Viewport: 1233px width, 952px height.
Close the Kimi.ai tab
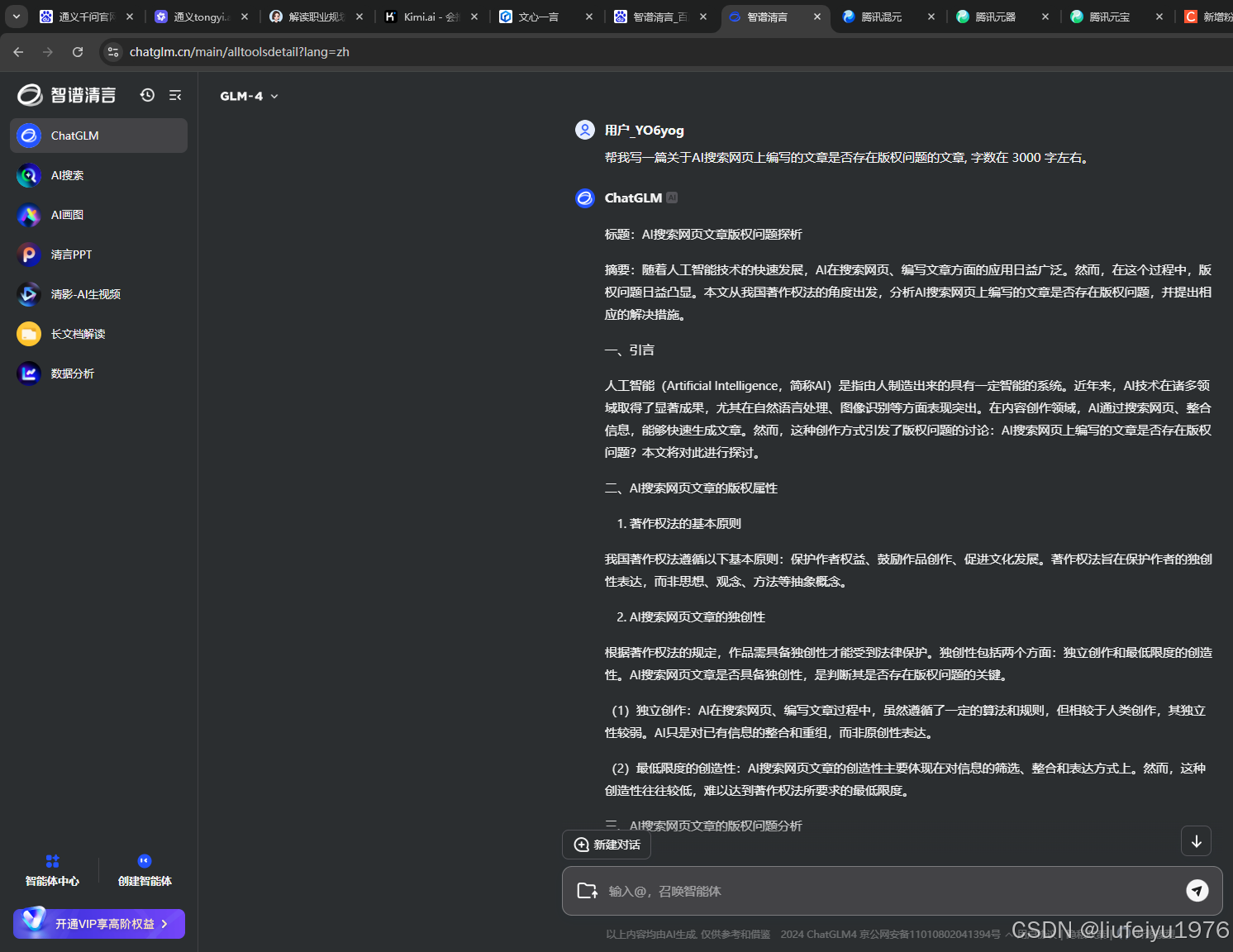tap(474, 17)
